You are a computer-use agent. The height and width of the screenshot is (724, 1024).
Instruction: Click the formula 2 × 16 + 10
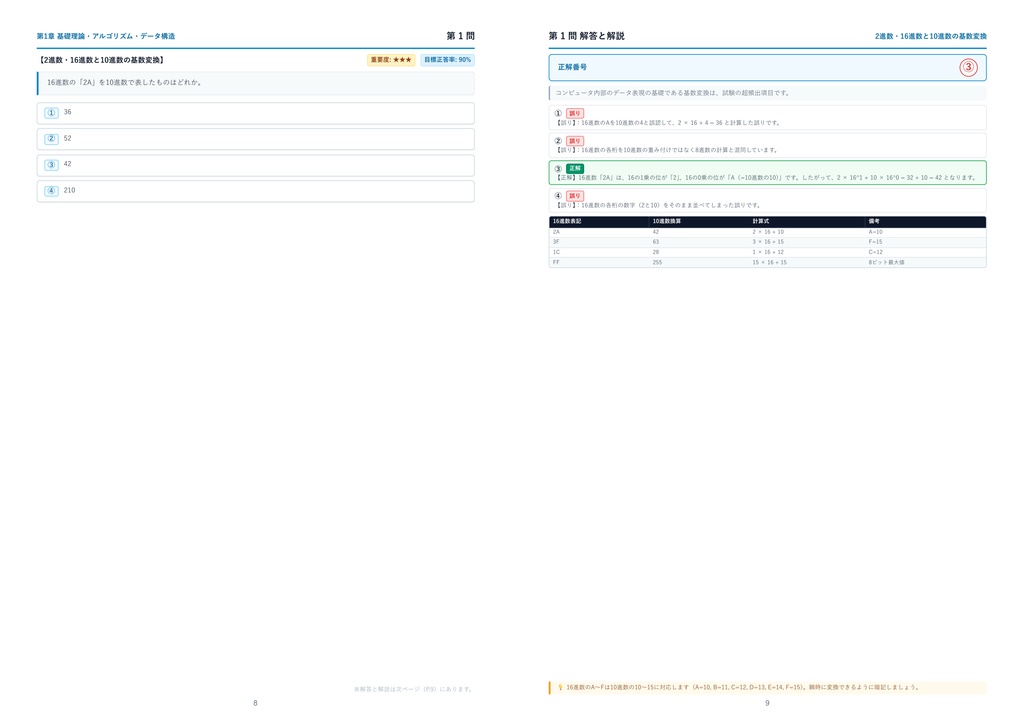(768, 232)
